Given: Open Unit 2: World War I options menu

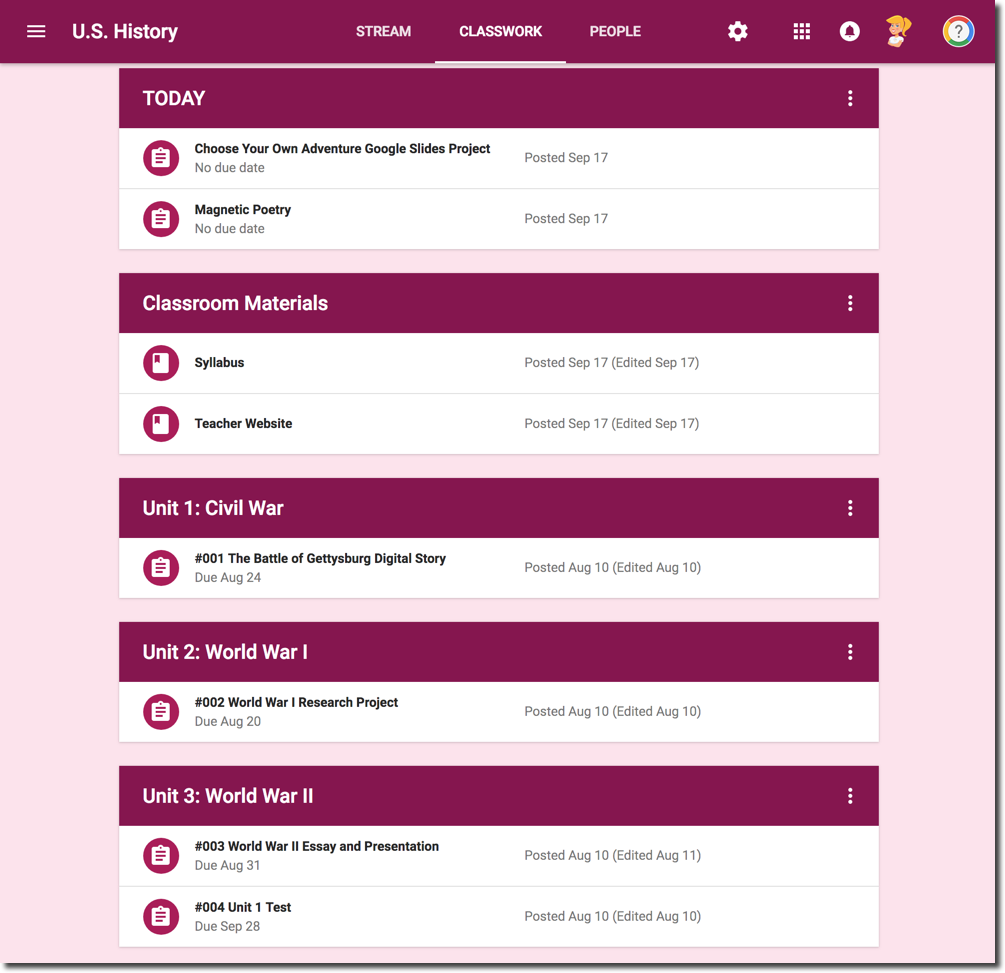Looking at the screenshot, I should point(850,652).
